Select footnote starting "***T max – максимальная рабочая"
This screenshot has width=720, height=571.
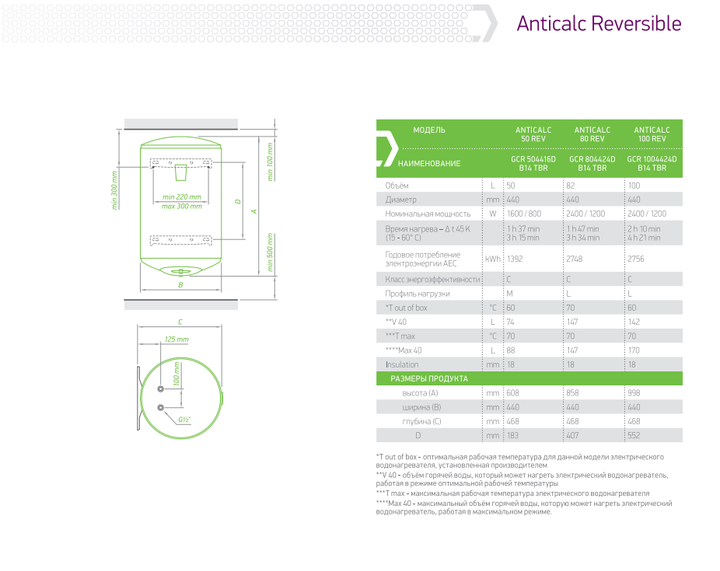point(512,493)
